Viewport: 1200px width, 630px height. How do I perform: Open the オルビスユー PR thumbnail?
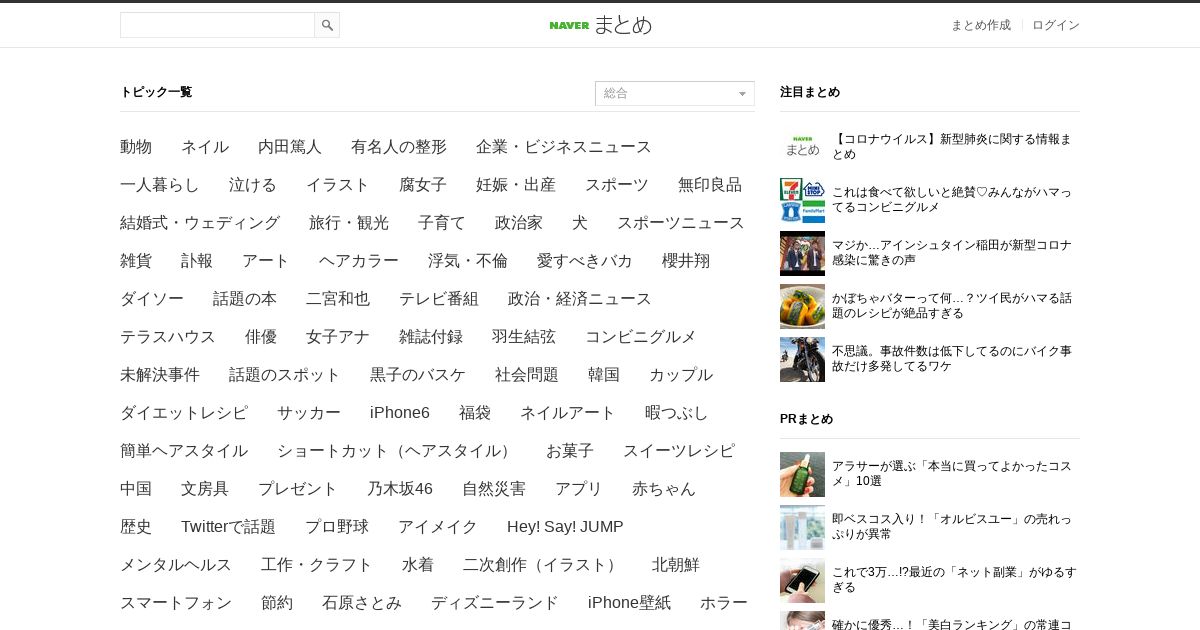802,527
